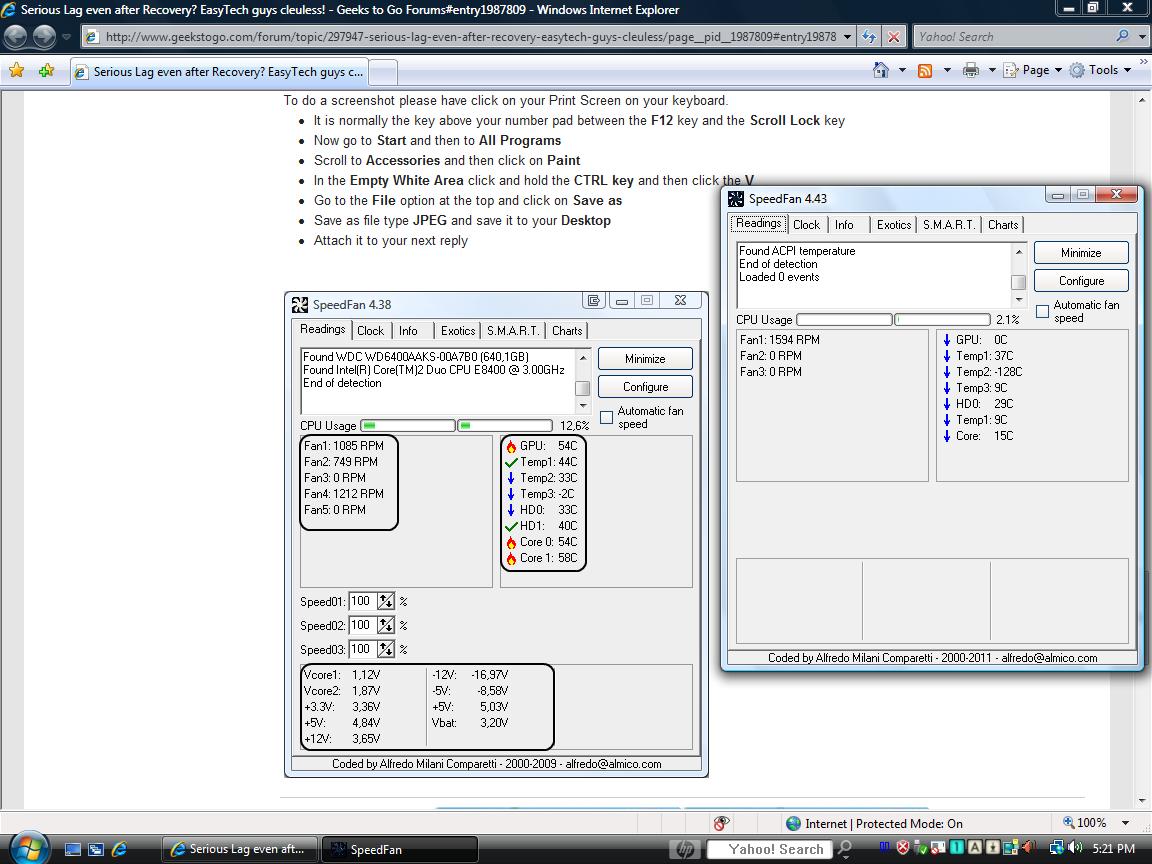Click the 100% zoom level button
Viewport: 1152px width, 864px height.
tap(1085, 823)
